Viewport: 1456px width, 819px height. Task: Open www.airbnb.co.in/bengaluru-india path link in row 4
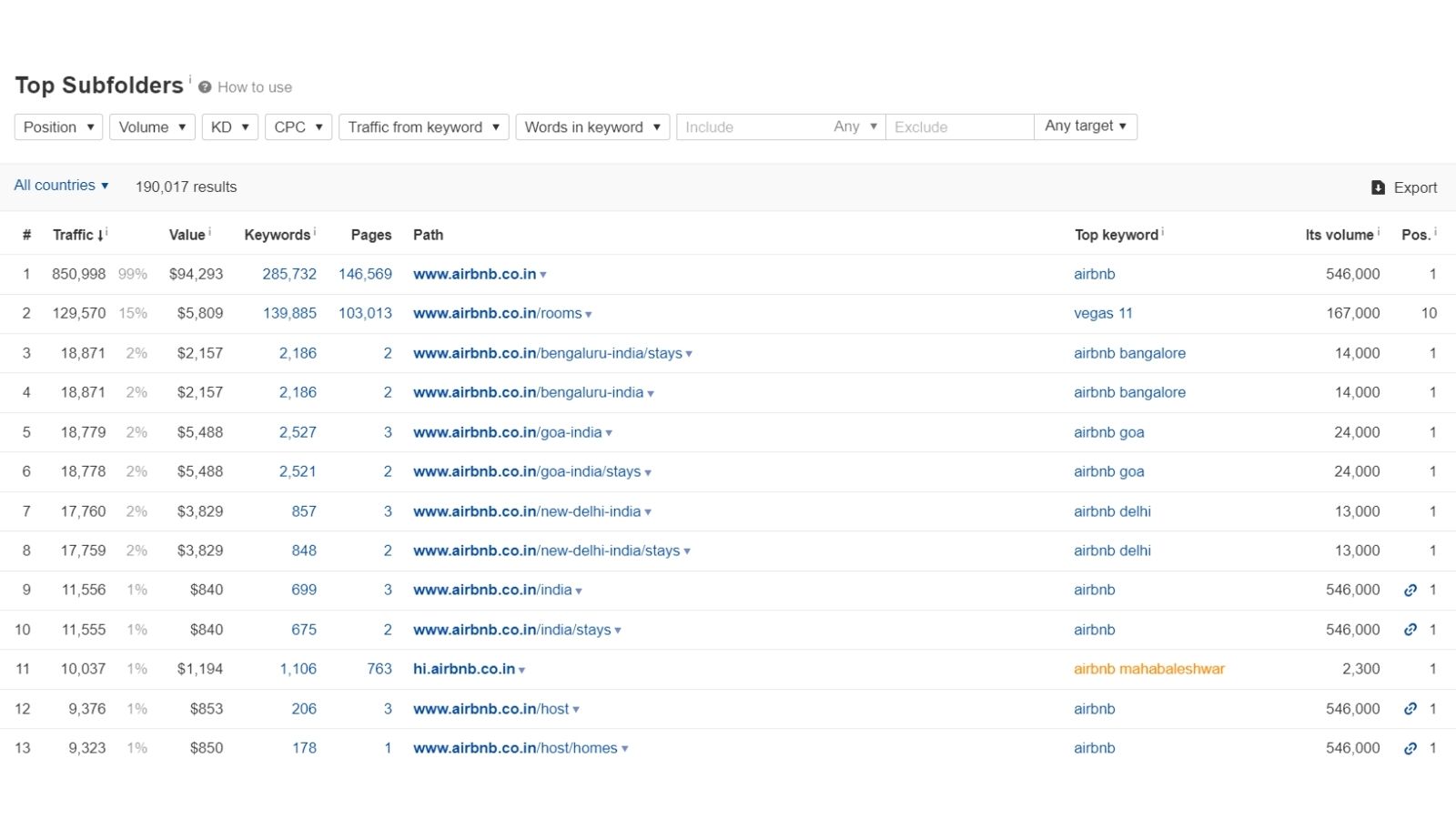(x=529, y=392)
